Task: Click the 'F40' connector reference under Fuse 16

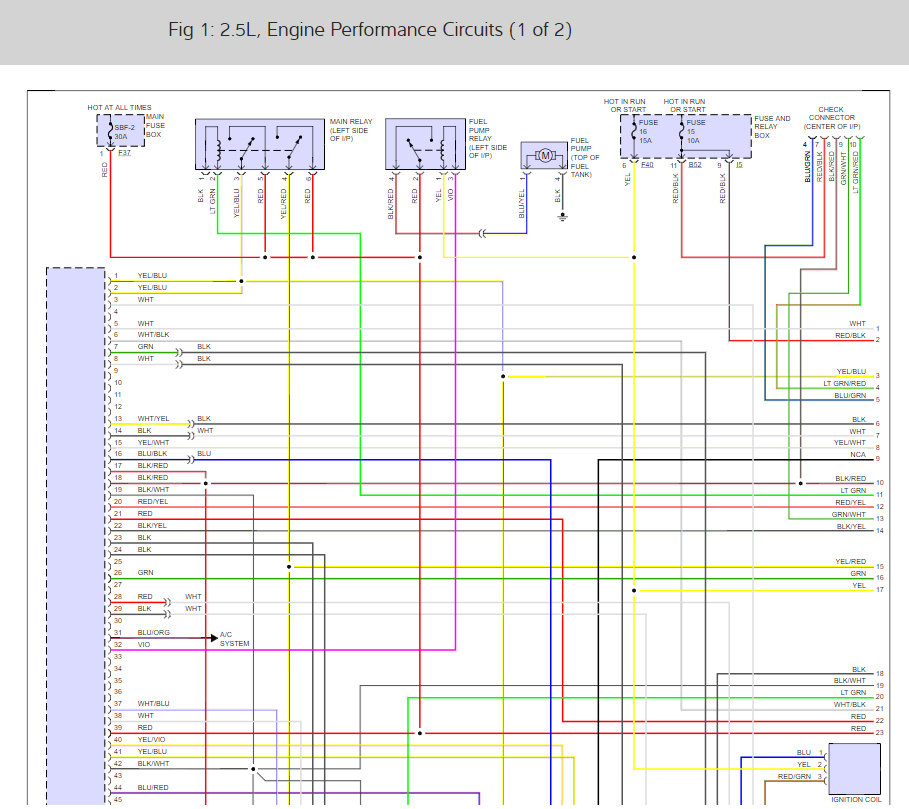Action: pyautogui.click(x=647, y=164)
